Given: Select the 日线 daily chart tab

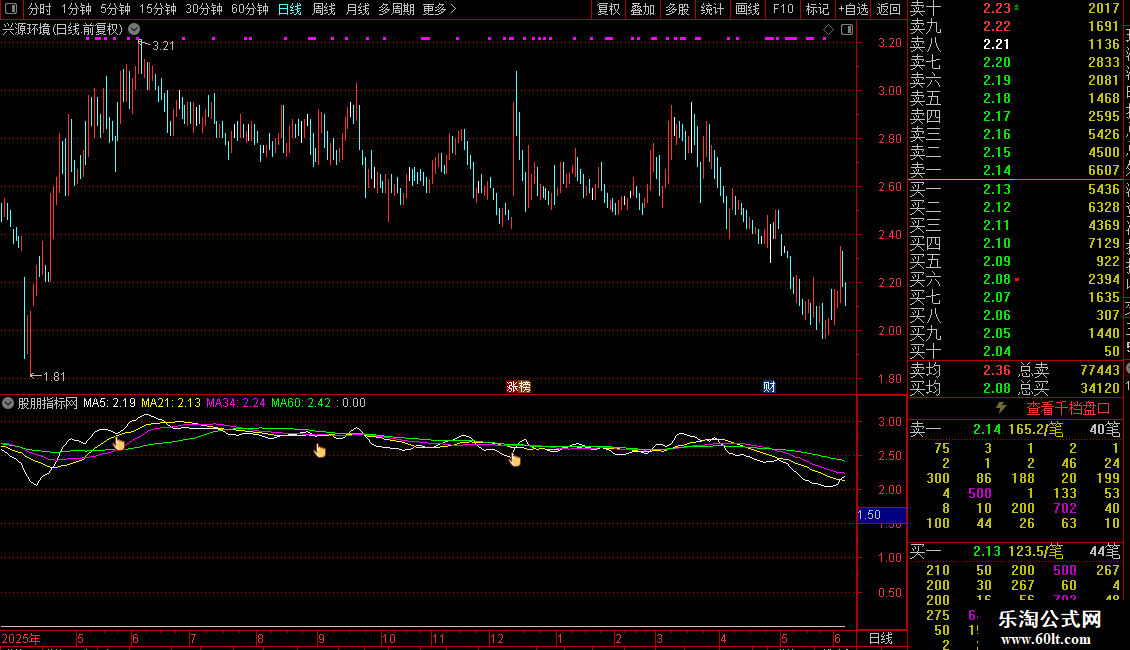Looking at the screenshot, I should [290, 9].
